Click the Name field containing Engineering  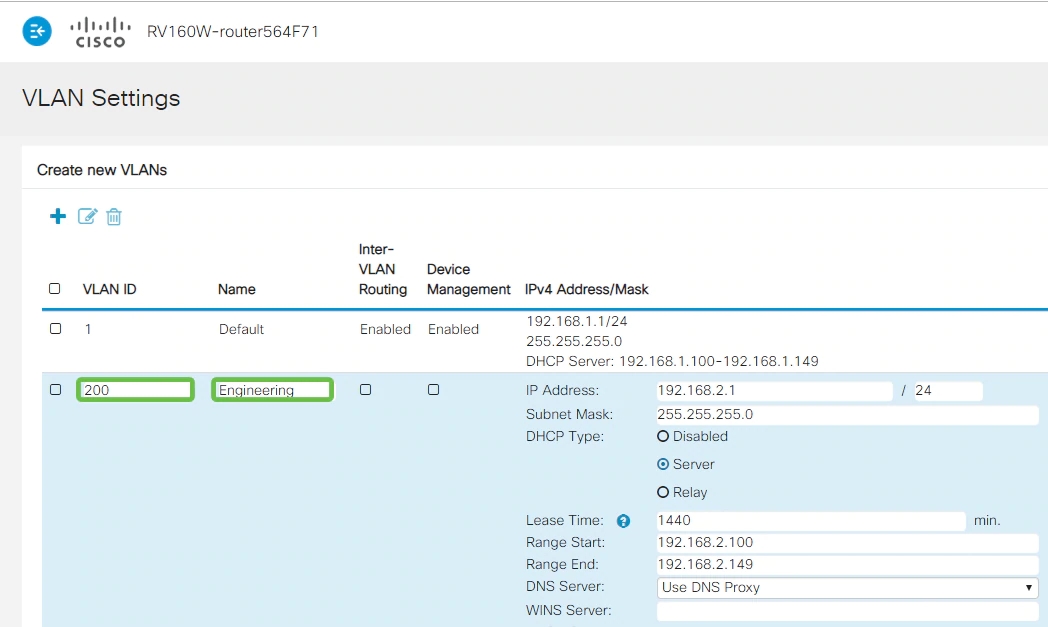[x=272, y=390]
